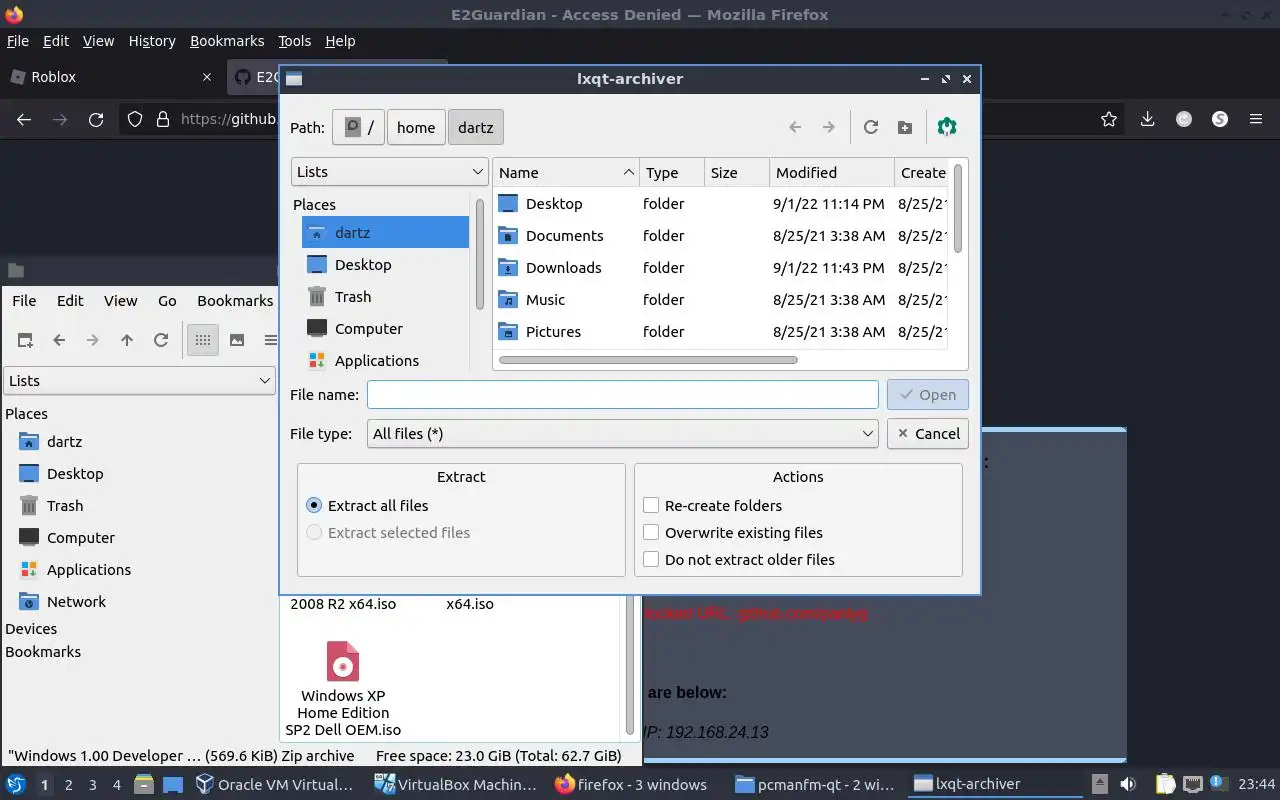Image resolution: width=1280 pixels, height=800 pixels.
Task: Click the volume icon in the system tray
Action: (1128, 784)
